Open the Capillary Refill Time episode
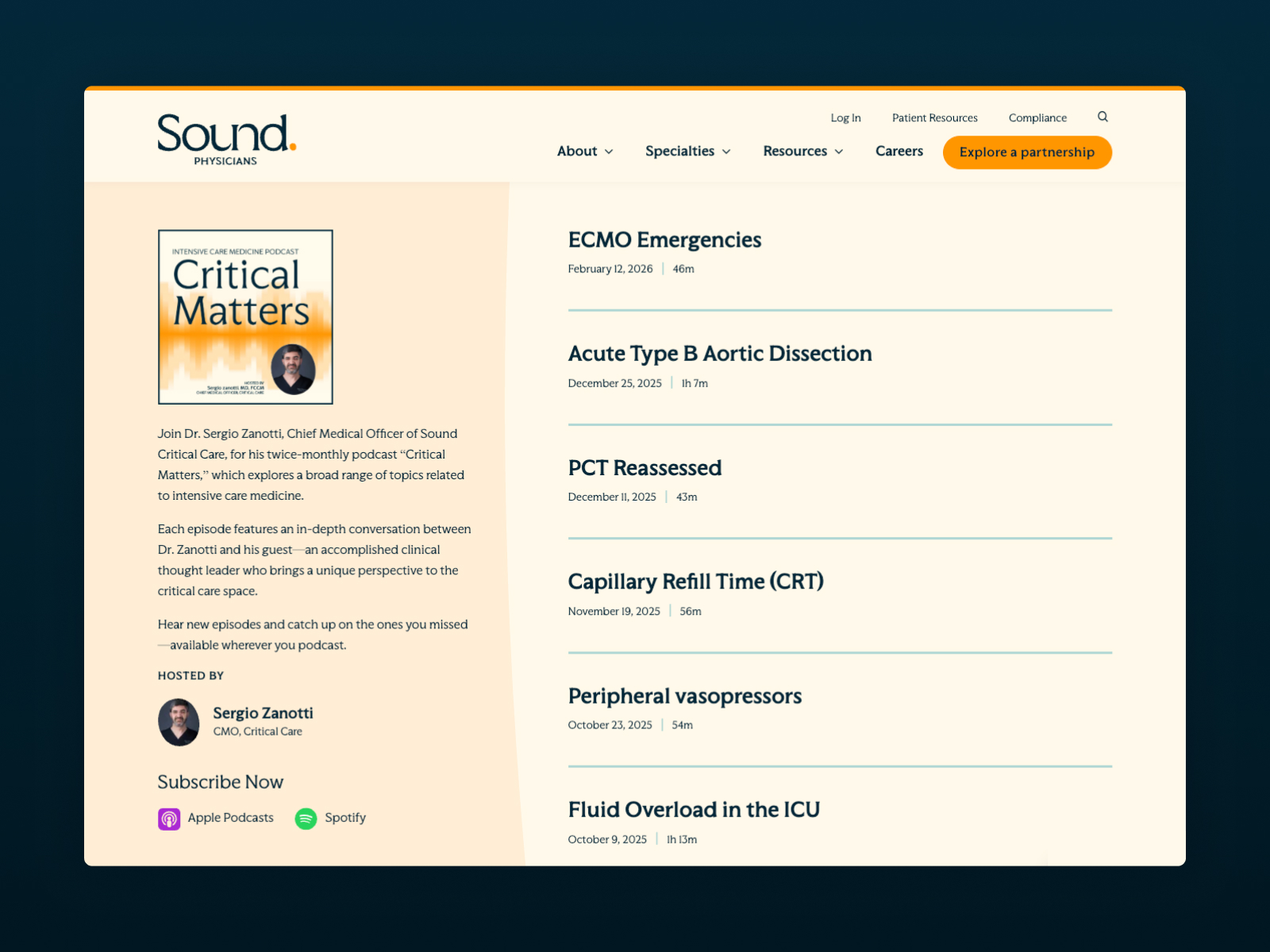 click(x=695, y=582)
